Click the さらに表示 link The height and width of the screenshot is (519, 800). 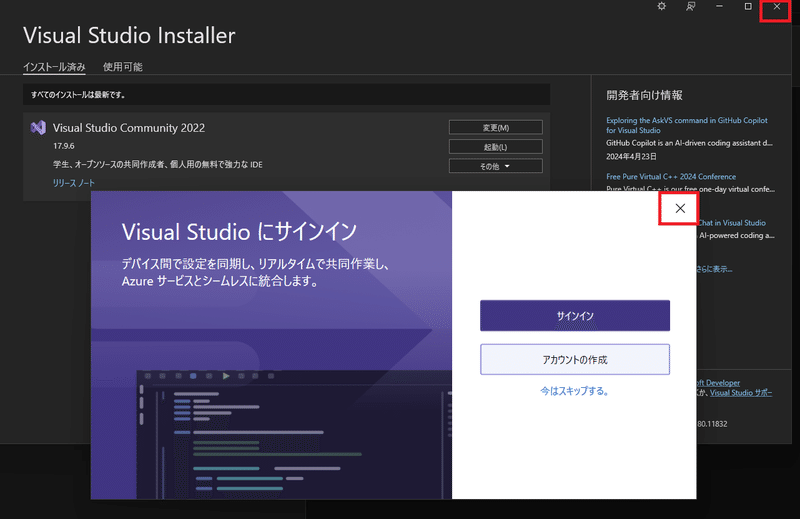click(x=714, y=269)
